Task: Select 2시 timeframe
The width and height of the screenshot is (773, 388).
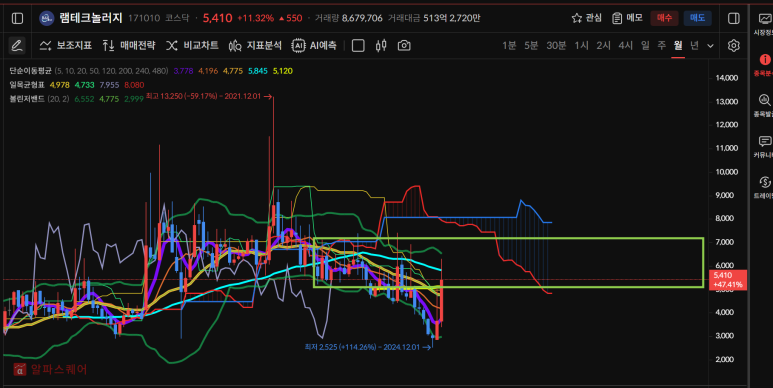Action: (x=603, y=45)
